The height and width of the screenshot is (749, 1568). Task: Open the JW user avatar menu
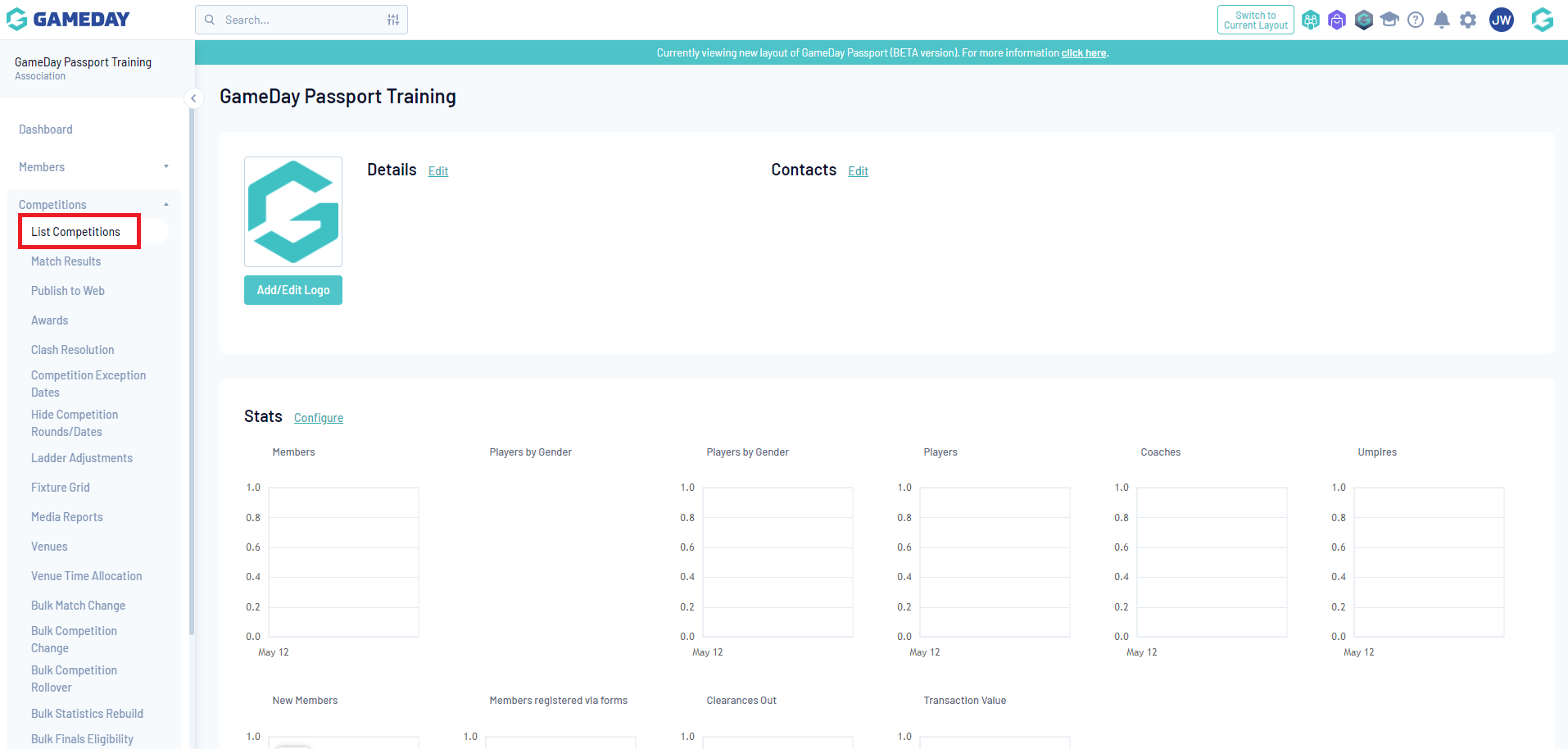[1502, 20]
